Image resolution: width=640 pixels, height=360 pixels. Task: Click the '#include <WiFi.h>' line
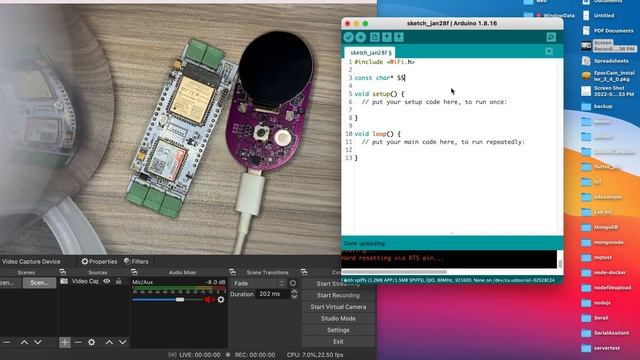click(384, 62)
